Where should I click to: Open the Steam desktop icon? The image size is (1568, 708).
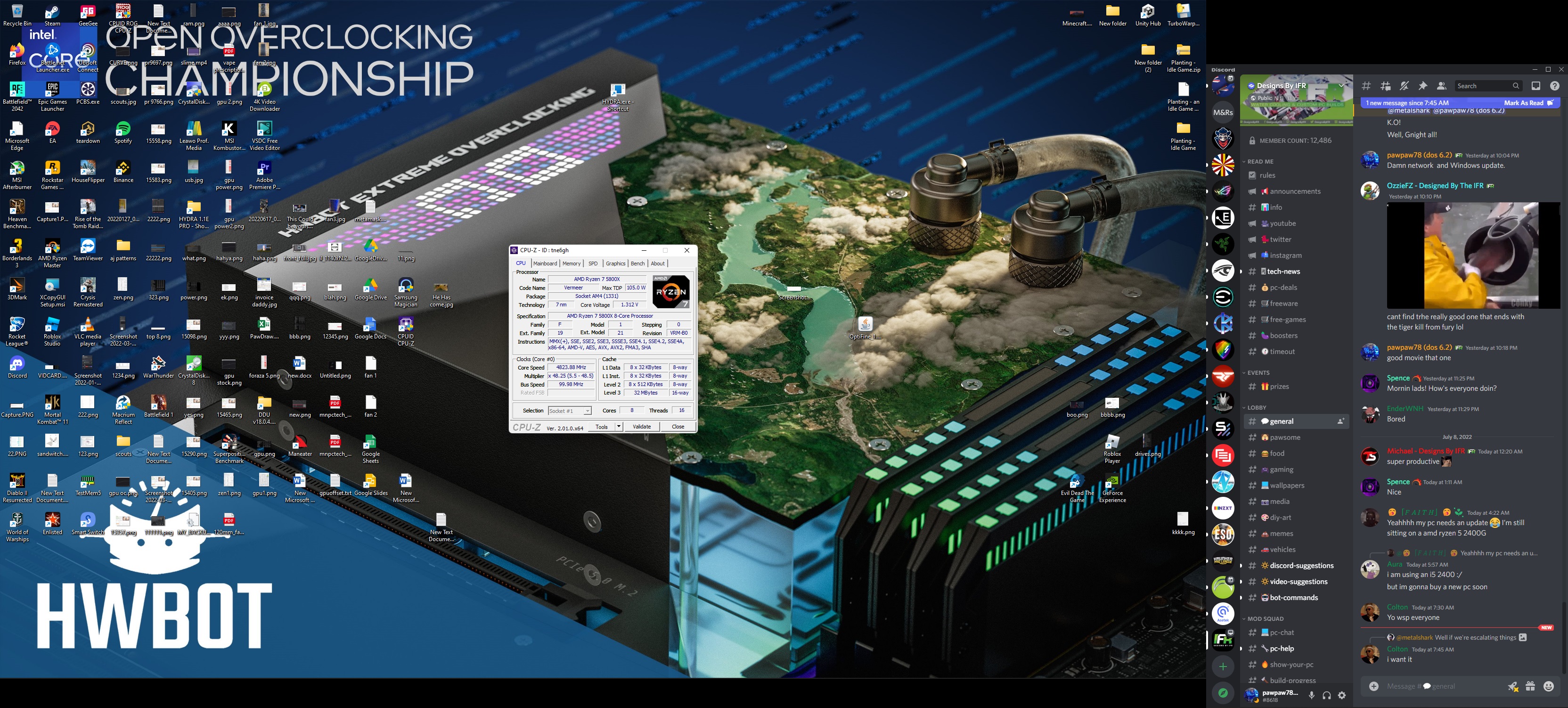[x=52, y=15]
